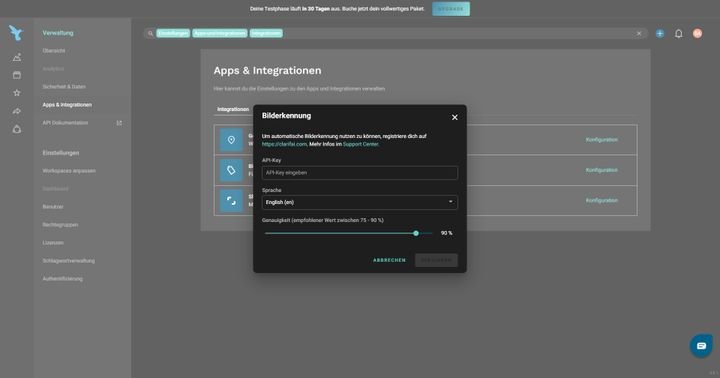Click the external link icon beside API Dokumentation
This screenshot has width=720, height=378.
[119, 123]
